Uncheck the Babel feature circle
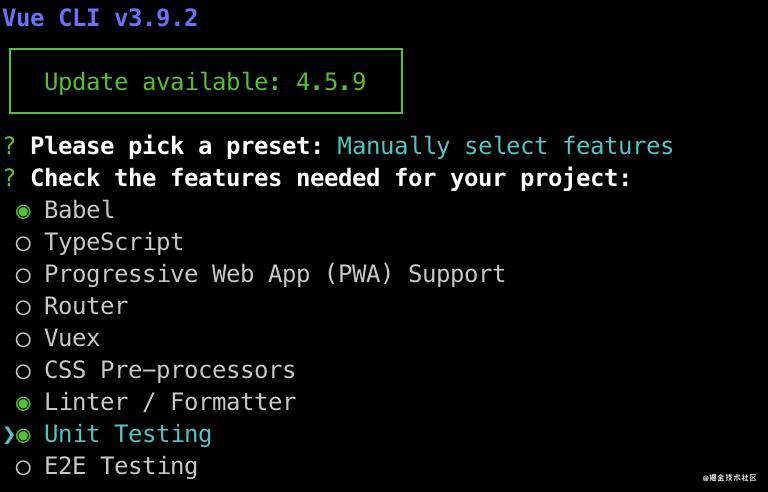 click(x=23, y=211)
